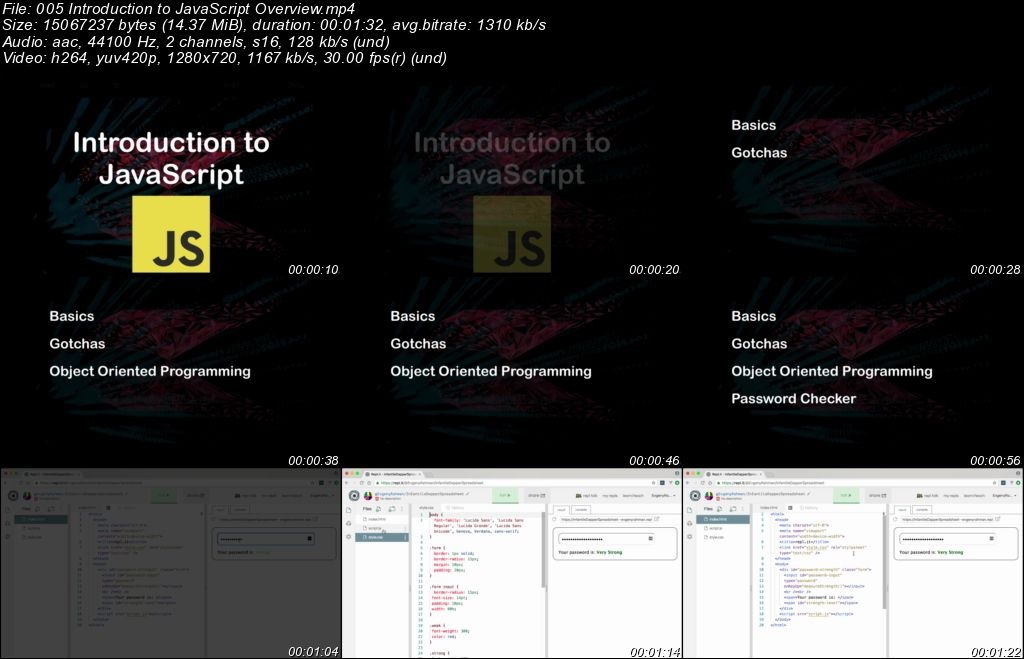
Task: Select the result tab in the 00:01:22 frame
Action: pos(903,509)
